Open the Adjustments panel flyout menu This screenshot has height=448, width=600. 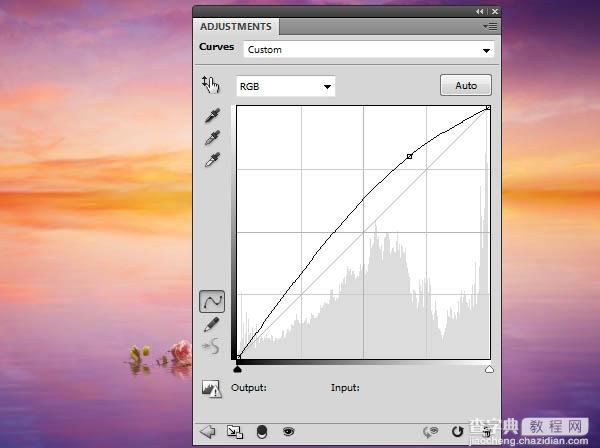coord(490,26)
